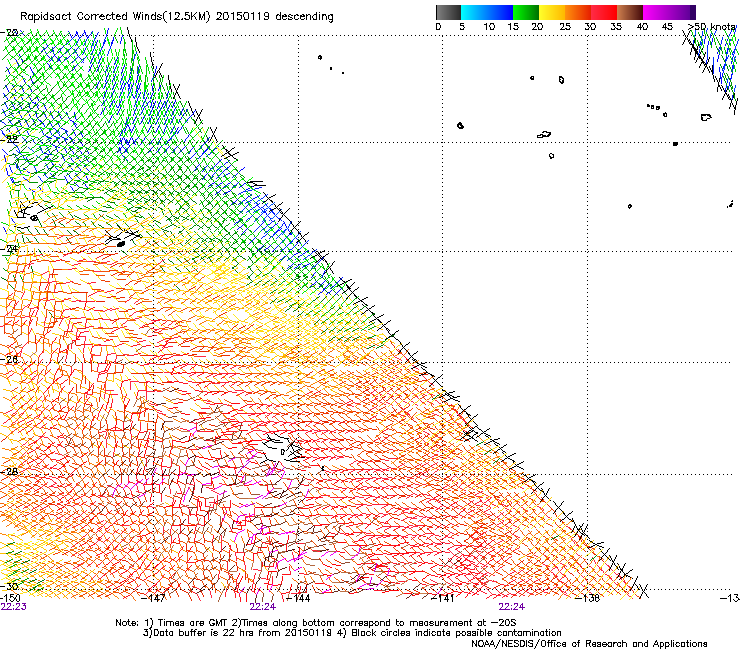Screen dimensions: 740x650
Task: Click the legend value 45
Action: click(x=667, y=27)
